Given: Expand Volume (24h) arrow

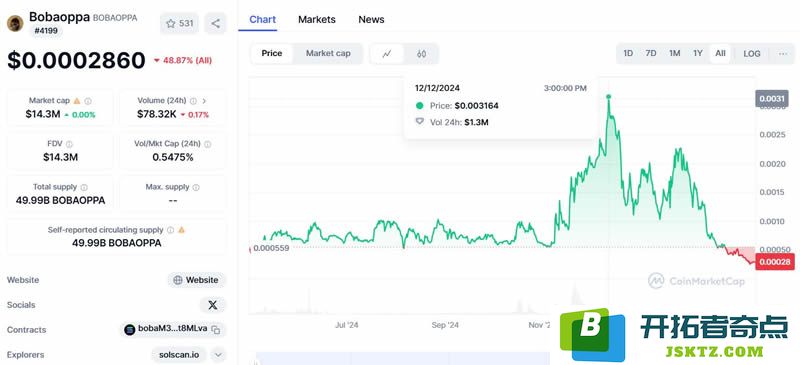Looking at the screenshot, I should tap(205, 101).
